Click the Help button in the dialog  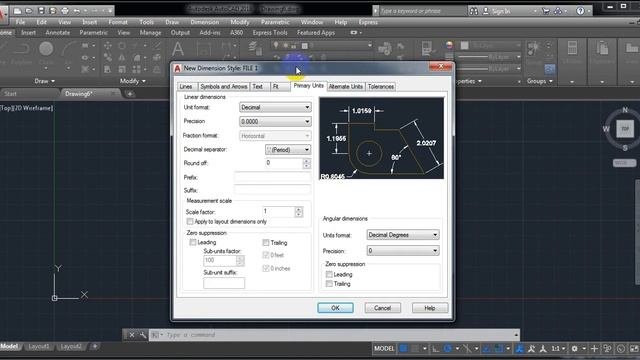pos(430,308)
